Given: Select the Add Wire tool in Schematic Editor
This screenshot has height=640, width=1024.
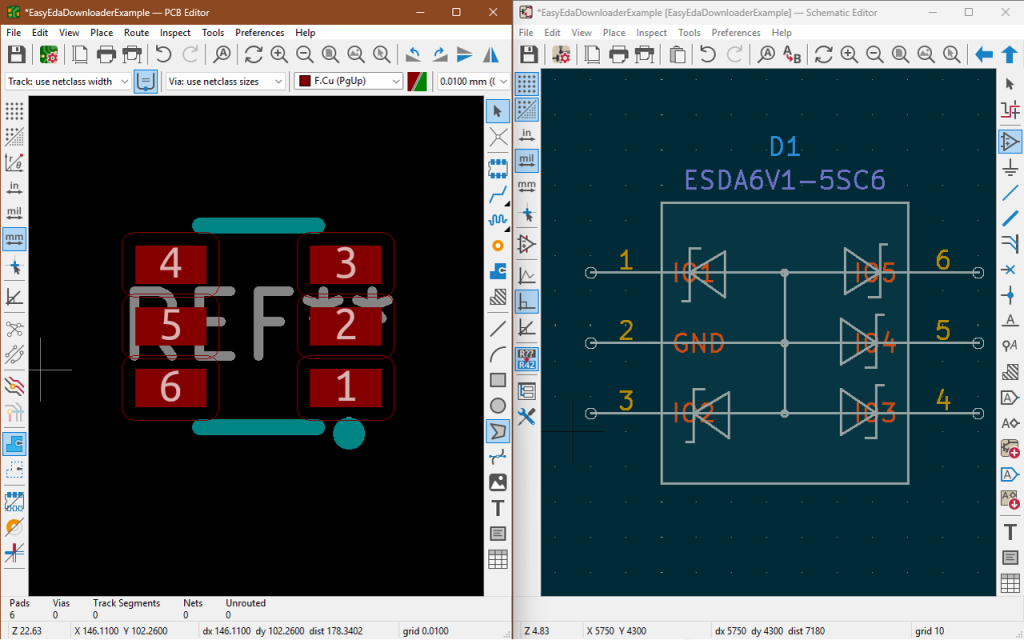Looking at the screenshot, I should pyautogui.click(x=1011, y=193).
